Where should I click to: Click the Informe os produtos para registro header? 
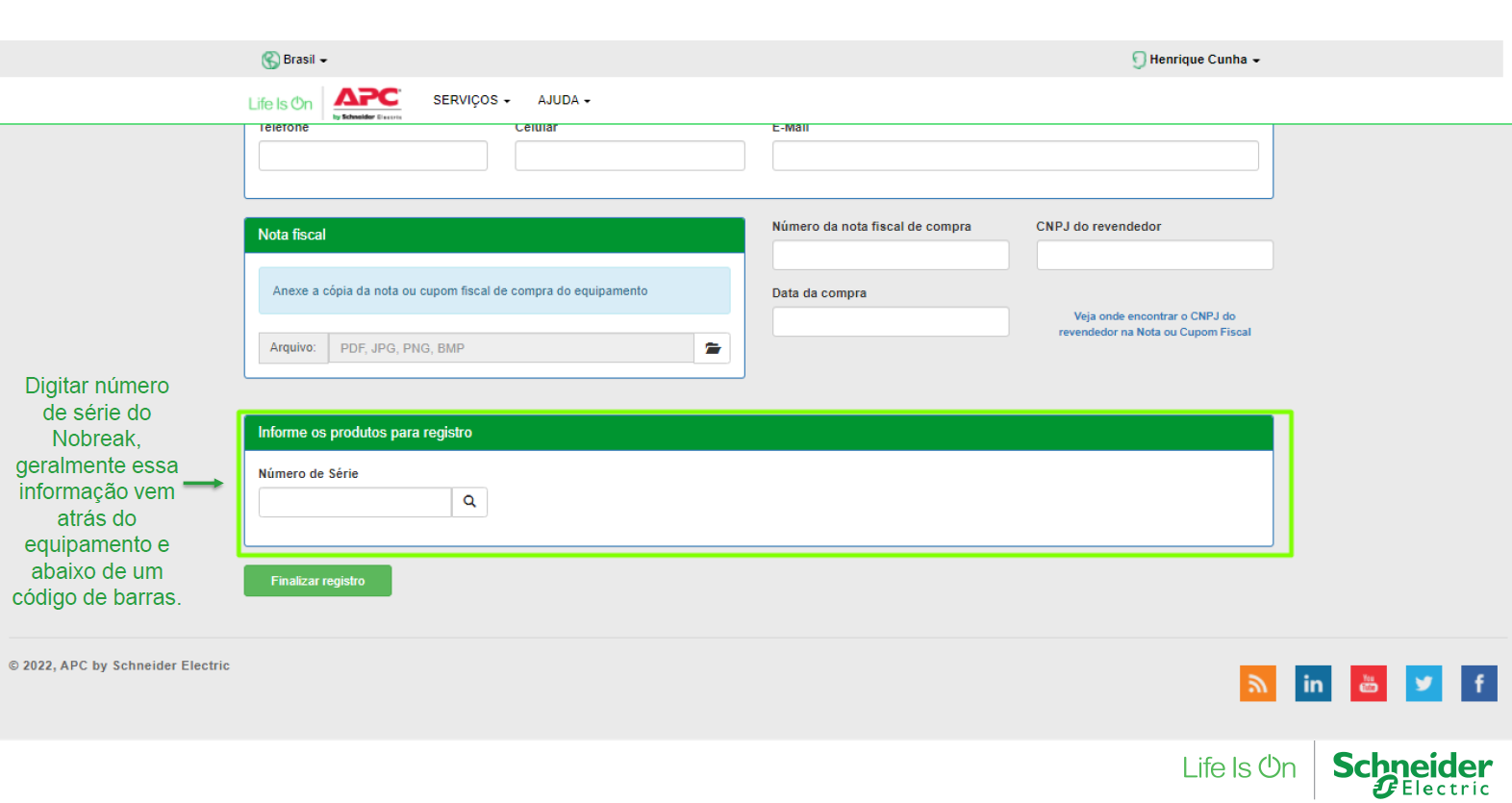759,433
